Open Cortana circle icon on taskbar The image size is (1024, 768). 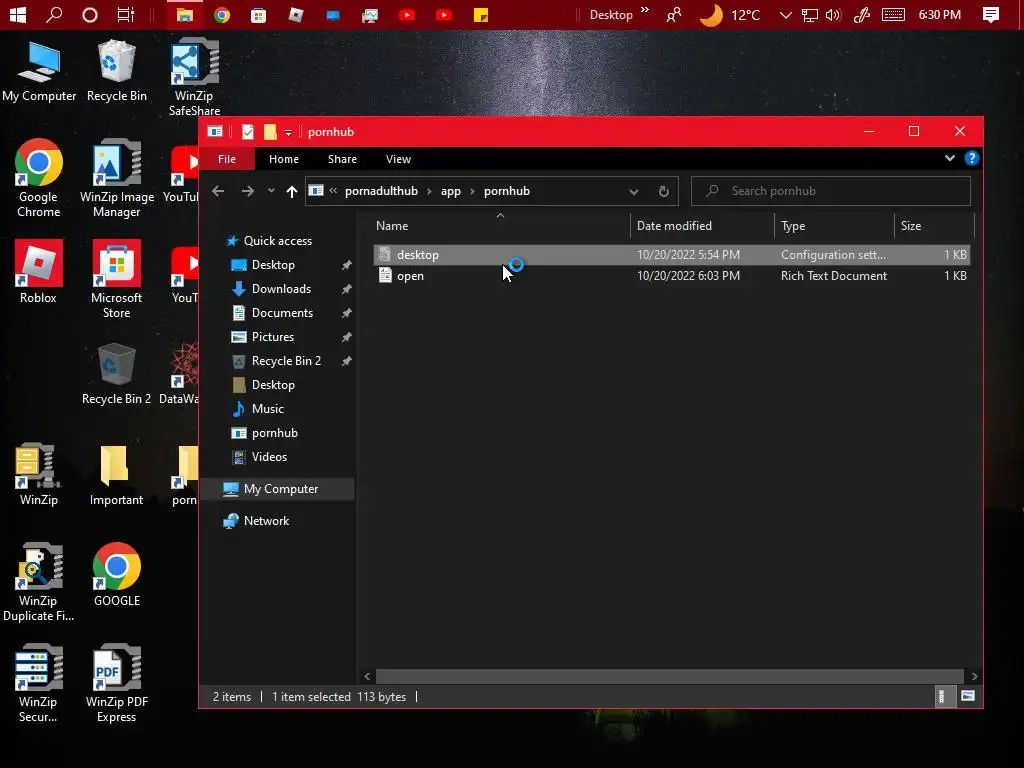point(89,14)
